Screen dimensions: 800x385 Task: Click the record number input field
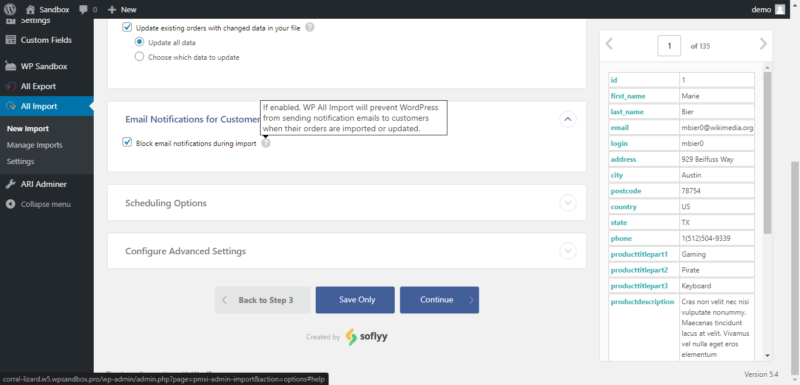[669, 45]
